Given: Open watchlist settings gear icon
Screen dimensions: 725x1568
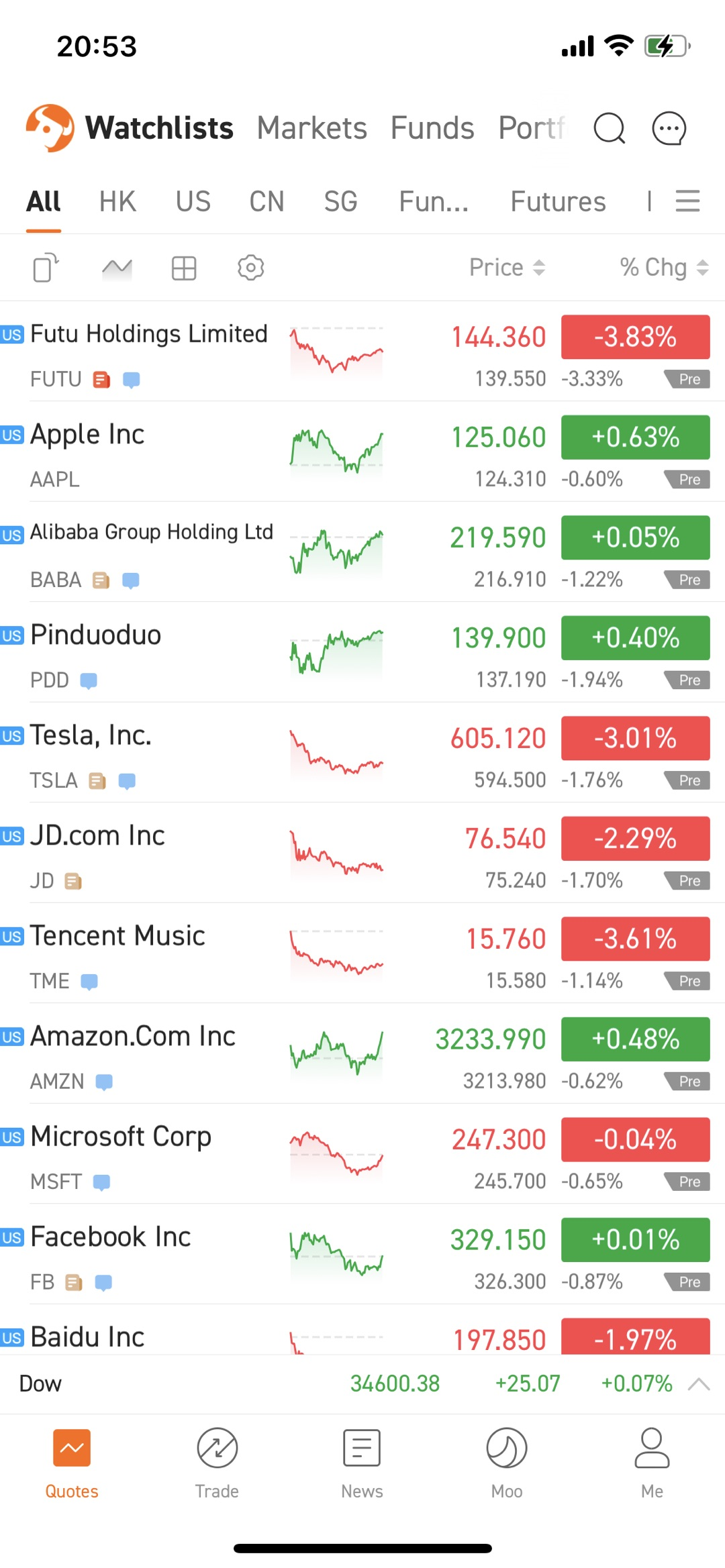Looking at the screenshot, I should pyautogui.click(x=250, y=268).
